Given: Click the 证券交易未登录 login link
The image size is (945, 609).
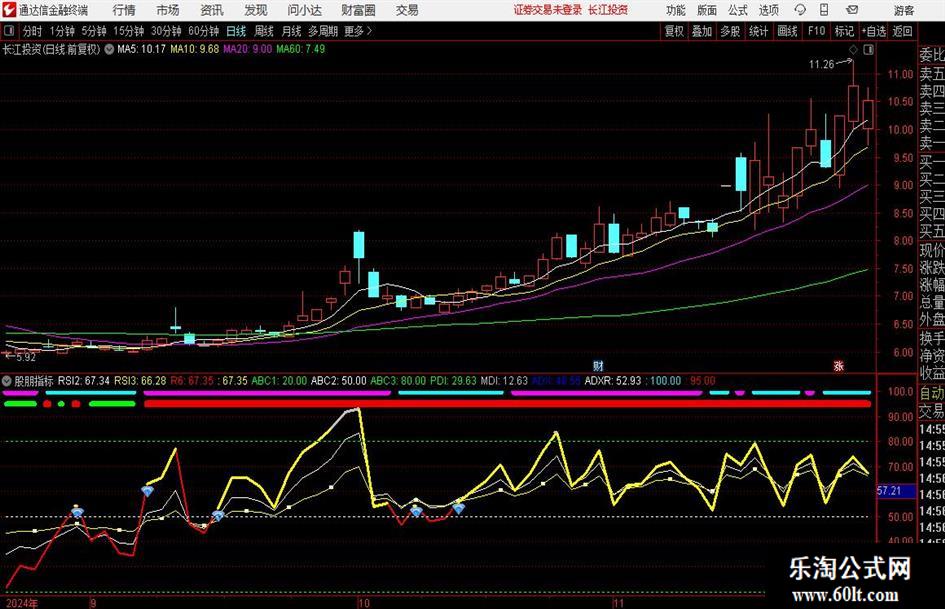Looking at the screenshot, I should (548, 10).
